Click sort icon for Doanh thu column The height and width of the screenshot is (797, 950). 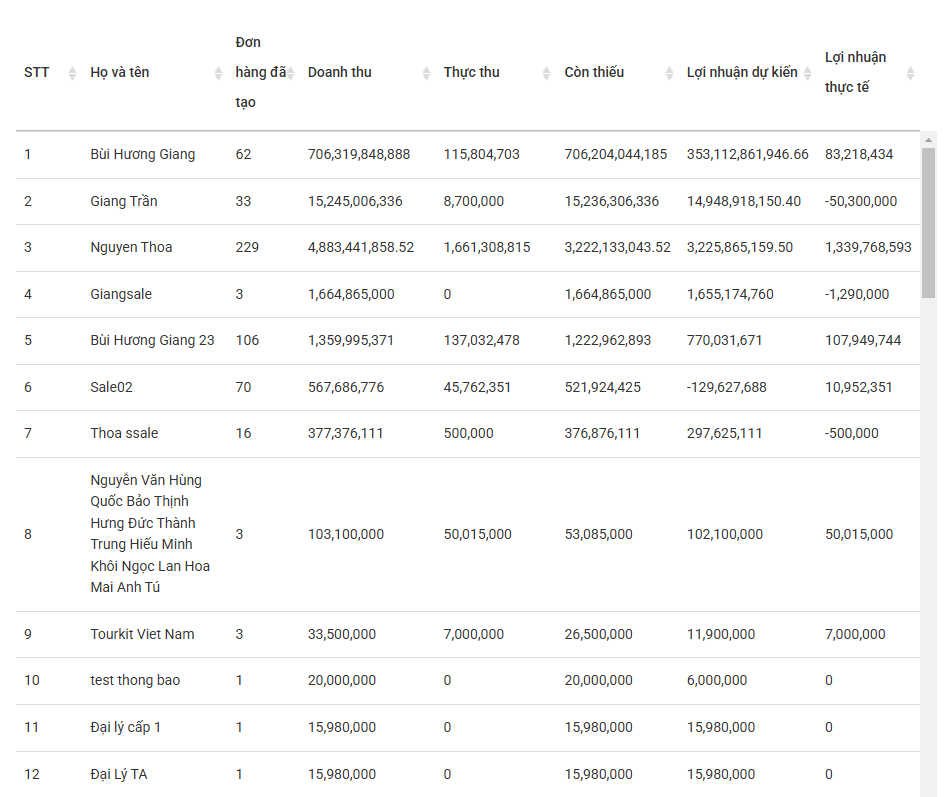426,73
